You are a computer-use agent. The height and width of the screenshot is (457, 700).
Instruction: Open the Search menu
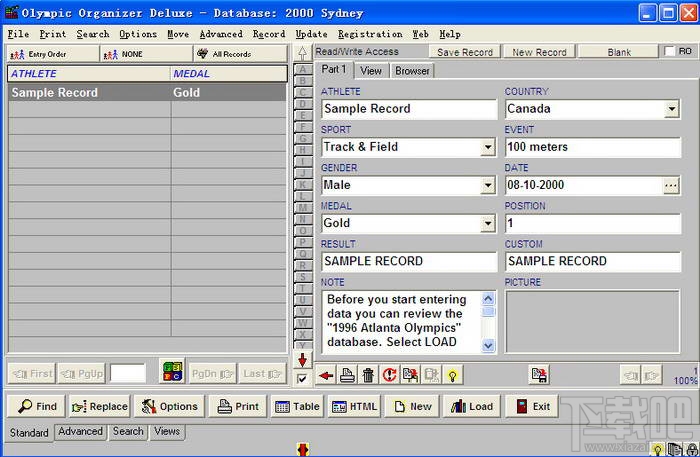click(93, 34)
